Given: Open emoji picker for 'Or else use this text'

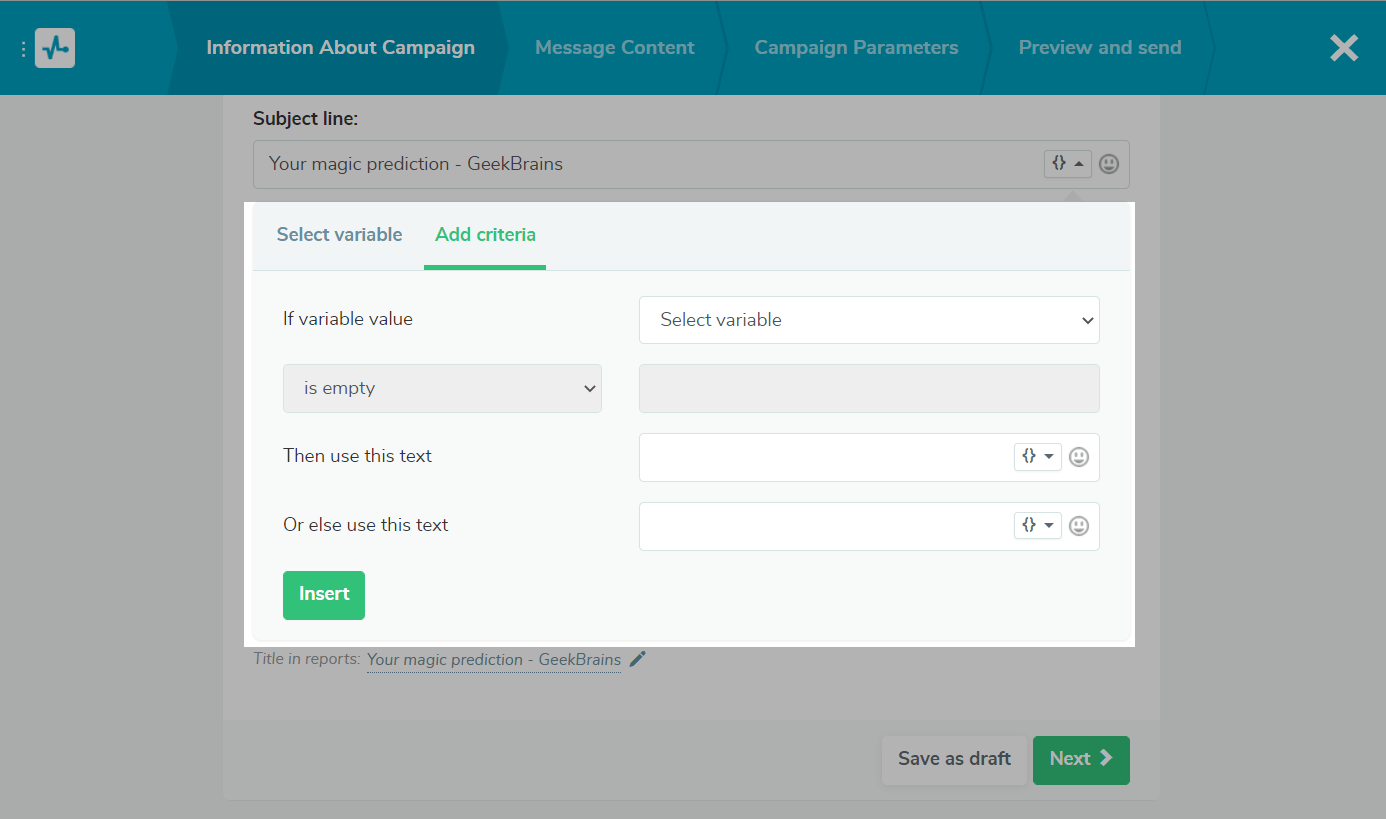Looking at the screenshot, I should pyautogui.click(x=1079, y=526).
